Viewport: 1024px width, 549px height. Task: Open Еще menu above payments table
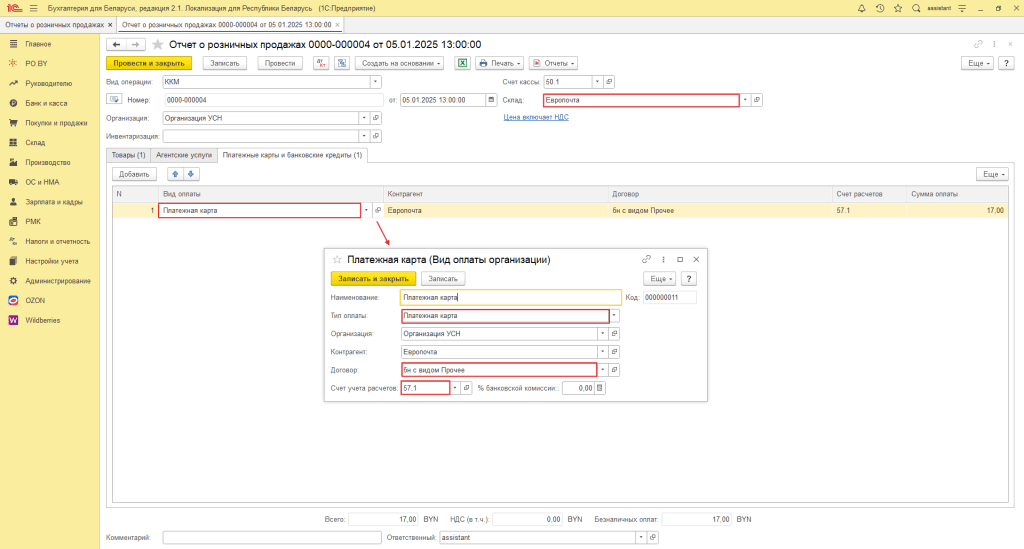[x=993, y=174]
